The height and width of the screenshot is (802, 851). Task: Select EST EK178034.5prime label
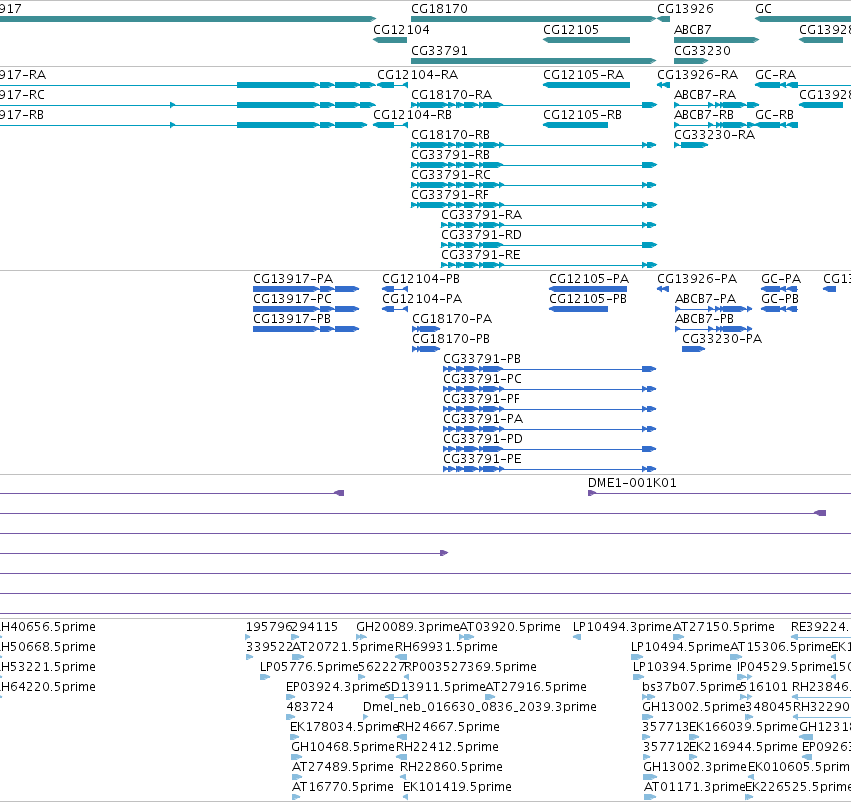click(x=344, y=727)
